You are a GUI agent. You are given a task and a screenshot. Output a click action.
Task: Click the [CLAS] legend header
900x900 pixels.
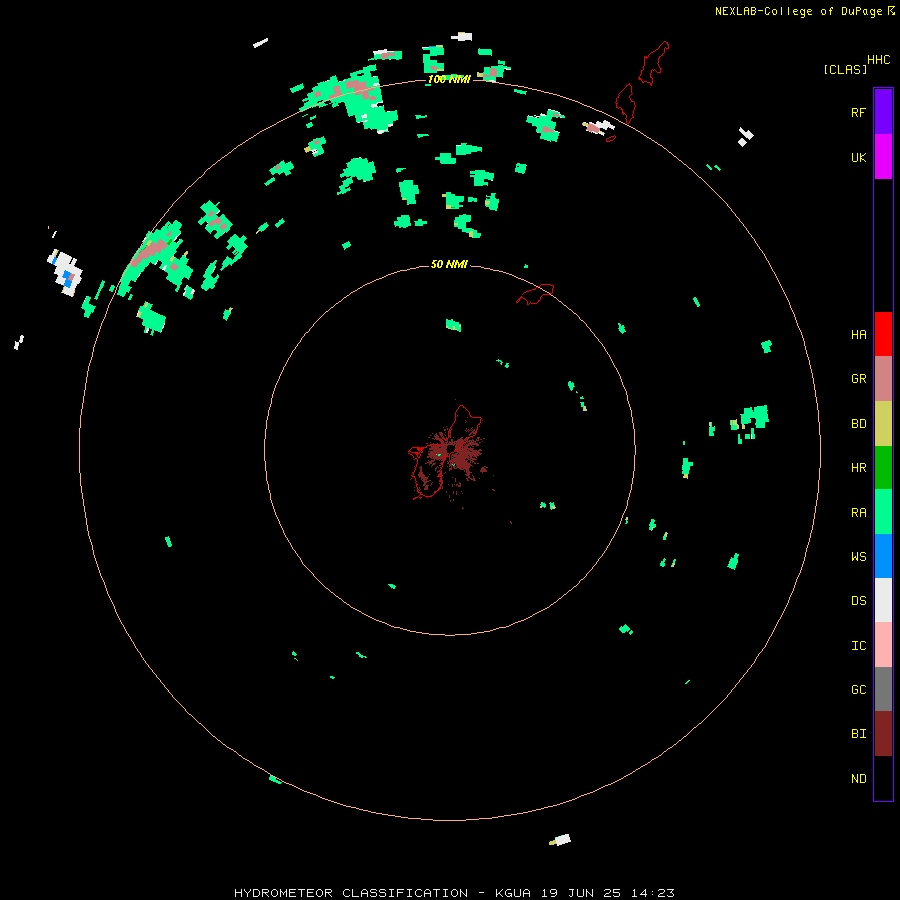(x=845, y=69)
